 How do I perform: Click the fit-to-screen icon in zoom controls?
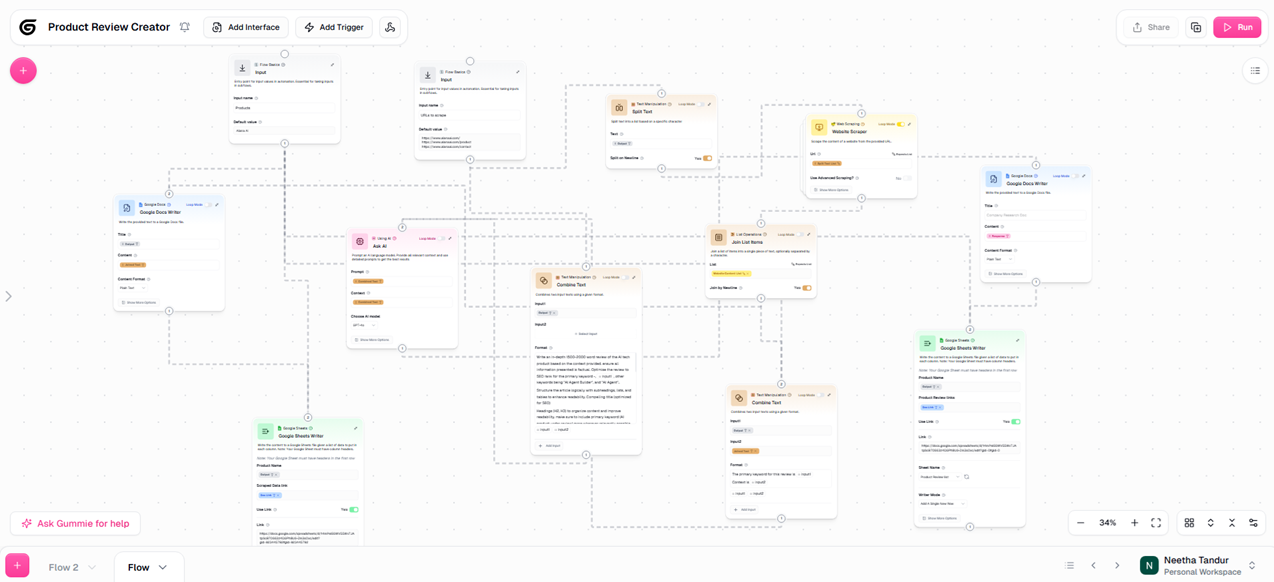1156,522
